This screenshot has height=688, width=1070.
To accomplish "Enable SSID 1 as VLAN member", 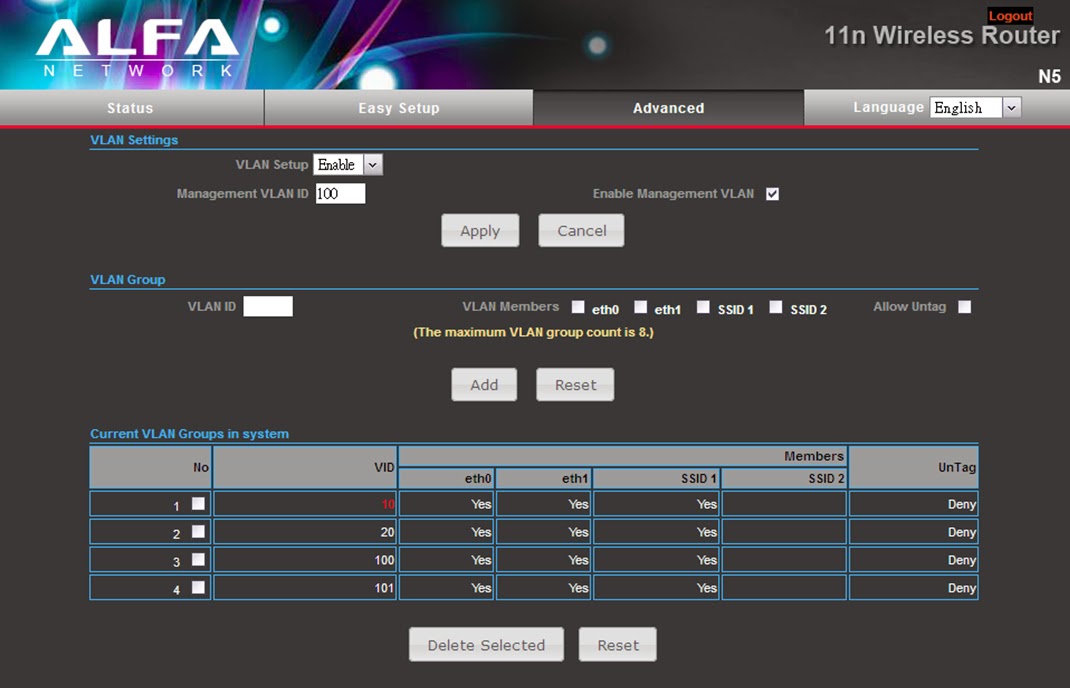I will click(x=704, y=307).
